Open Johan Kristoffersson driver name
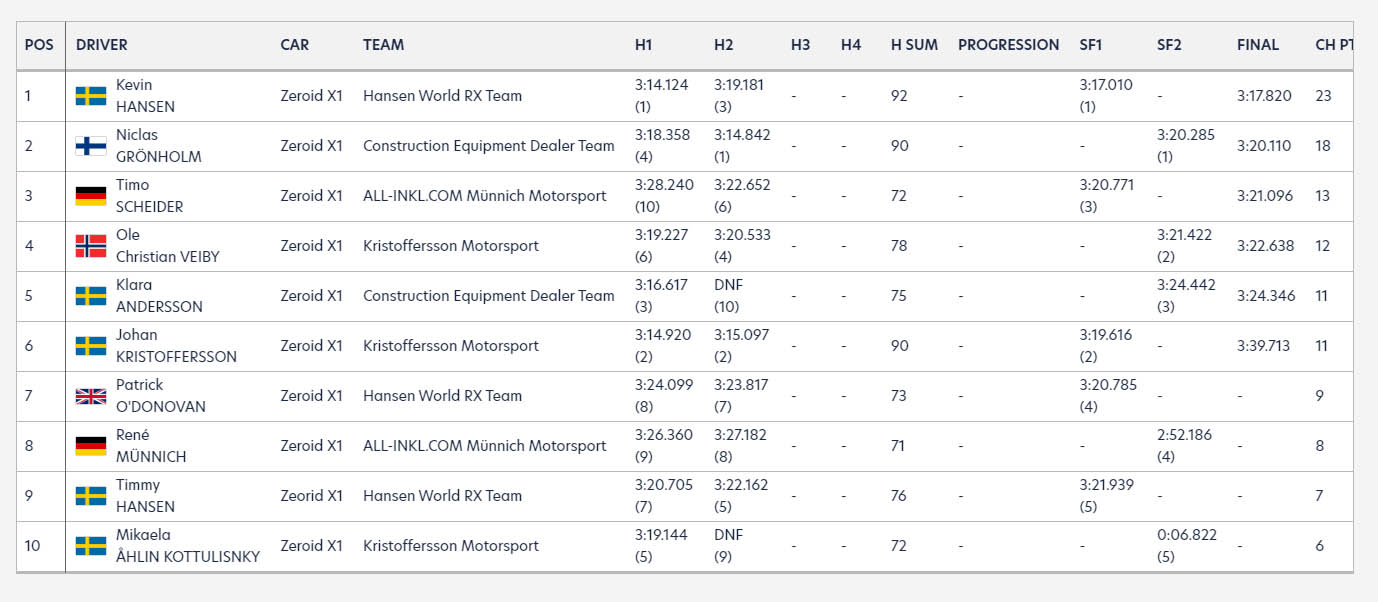 (x=177, y=346)
